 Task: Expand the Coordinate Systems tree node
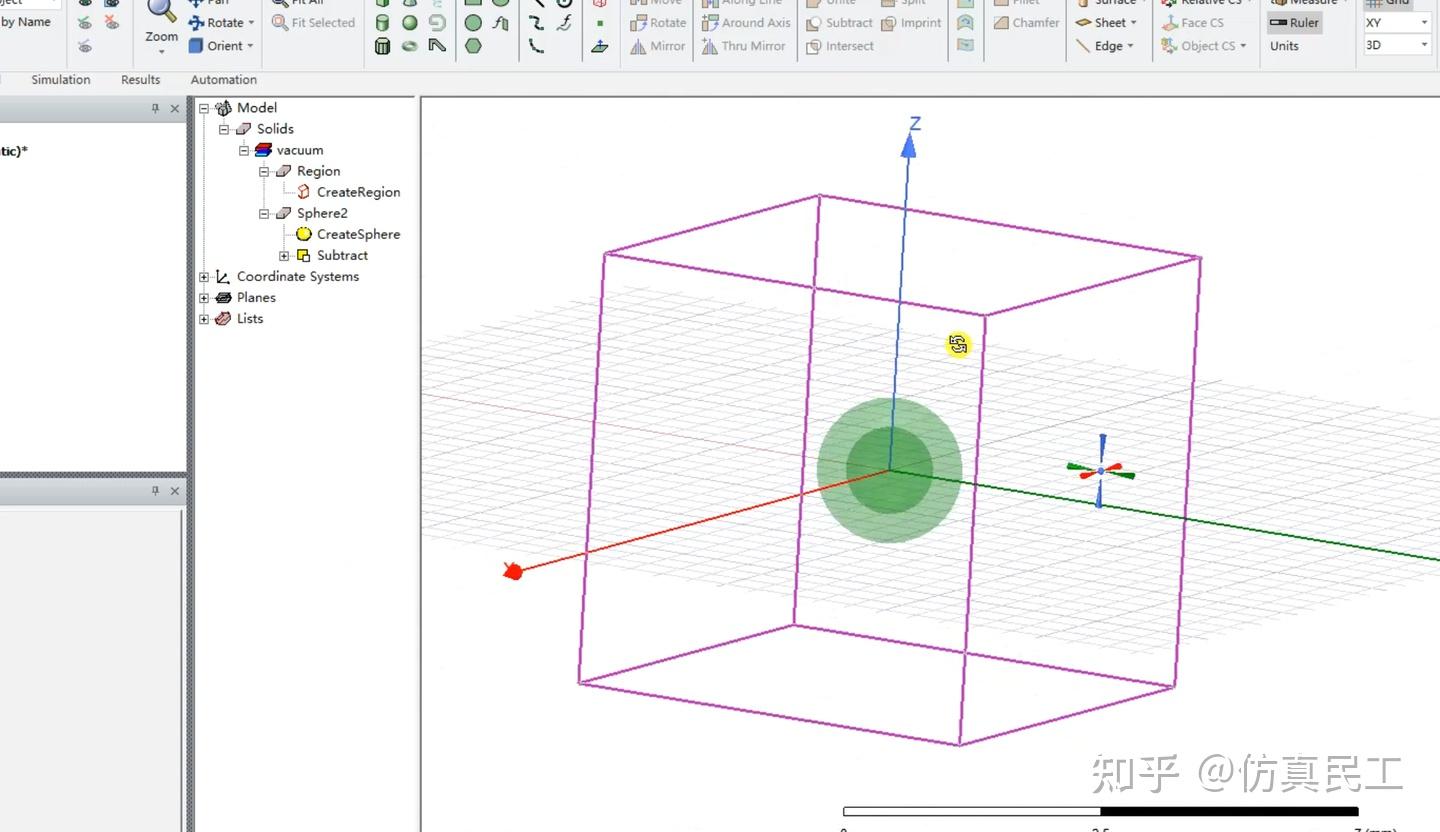(x=204, y=277)
